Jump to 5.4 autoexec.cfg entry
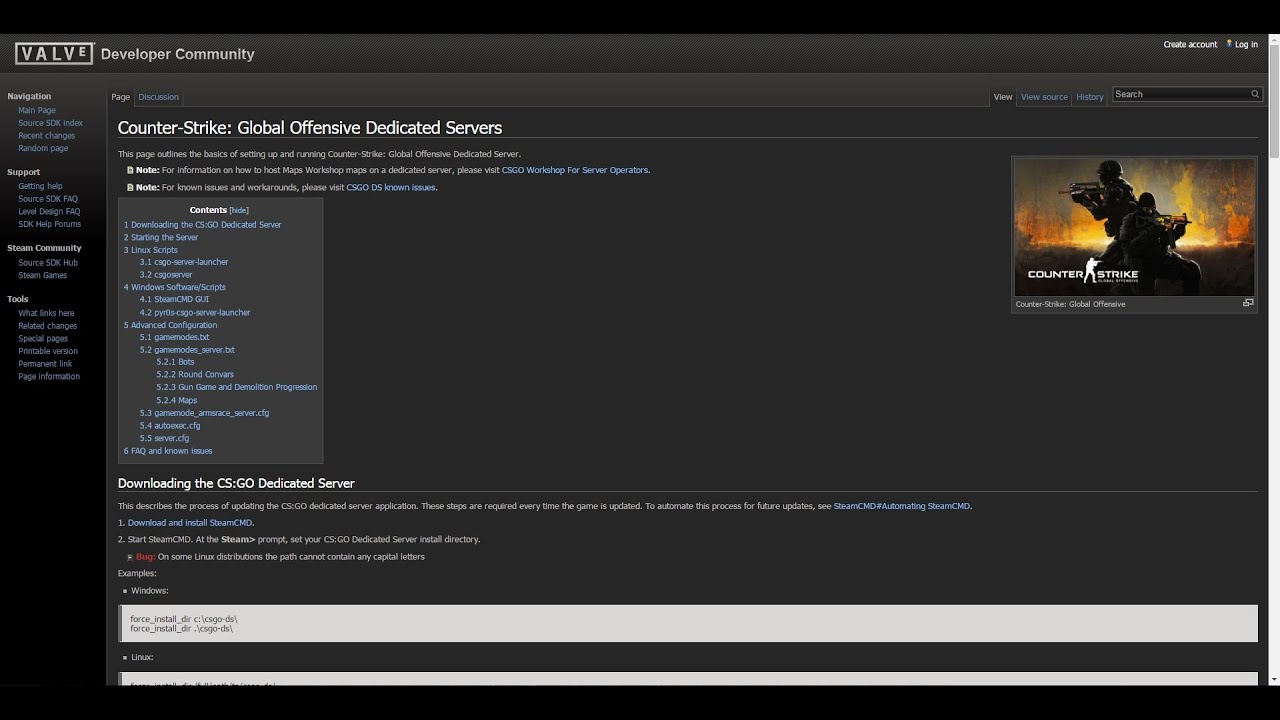 pyautogui.click(x=170, y=426)
